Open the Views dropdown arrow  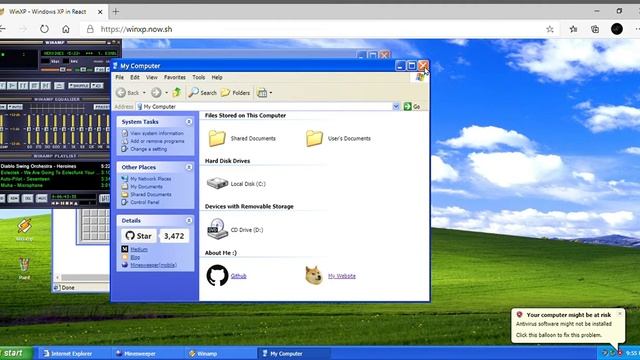point(271,93)
